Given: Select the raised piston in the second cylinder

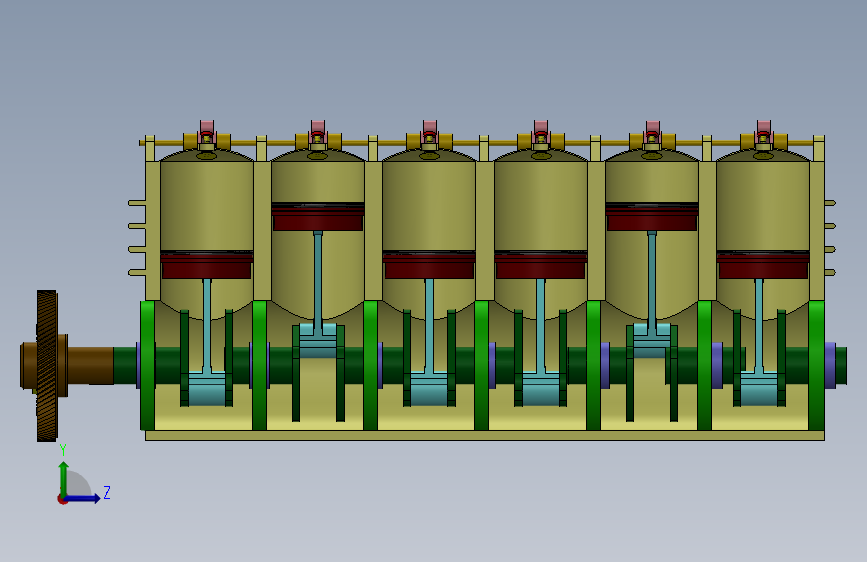Looking at the screenshot, I should 318,217.
